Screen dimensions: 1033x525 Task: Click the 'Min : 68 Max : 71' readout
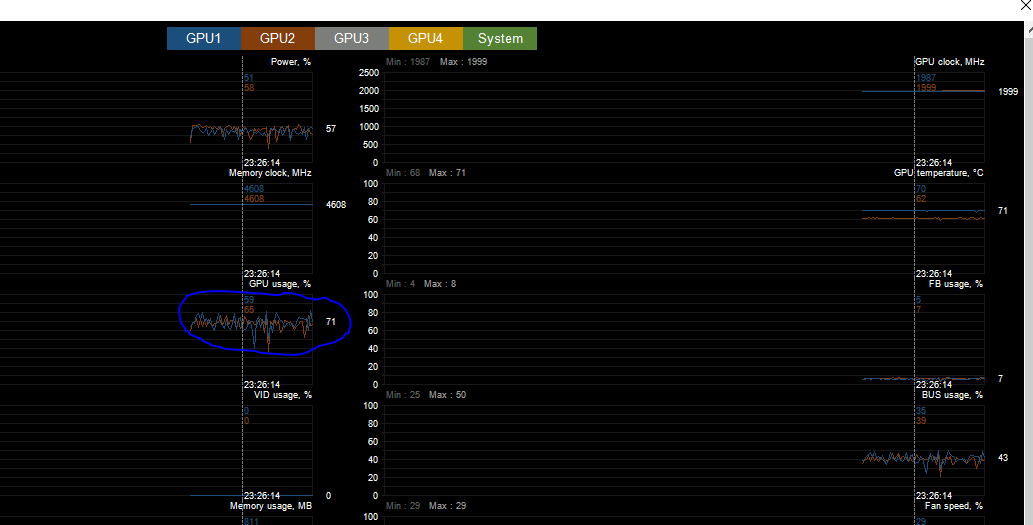pyautogui.click(x=426, y=173)
